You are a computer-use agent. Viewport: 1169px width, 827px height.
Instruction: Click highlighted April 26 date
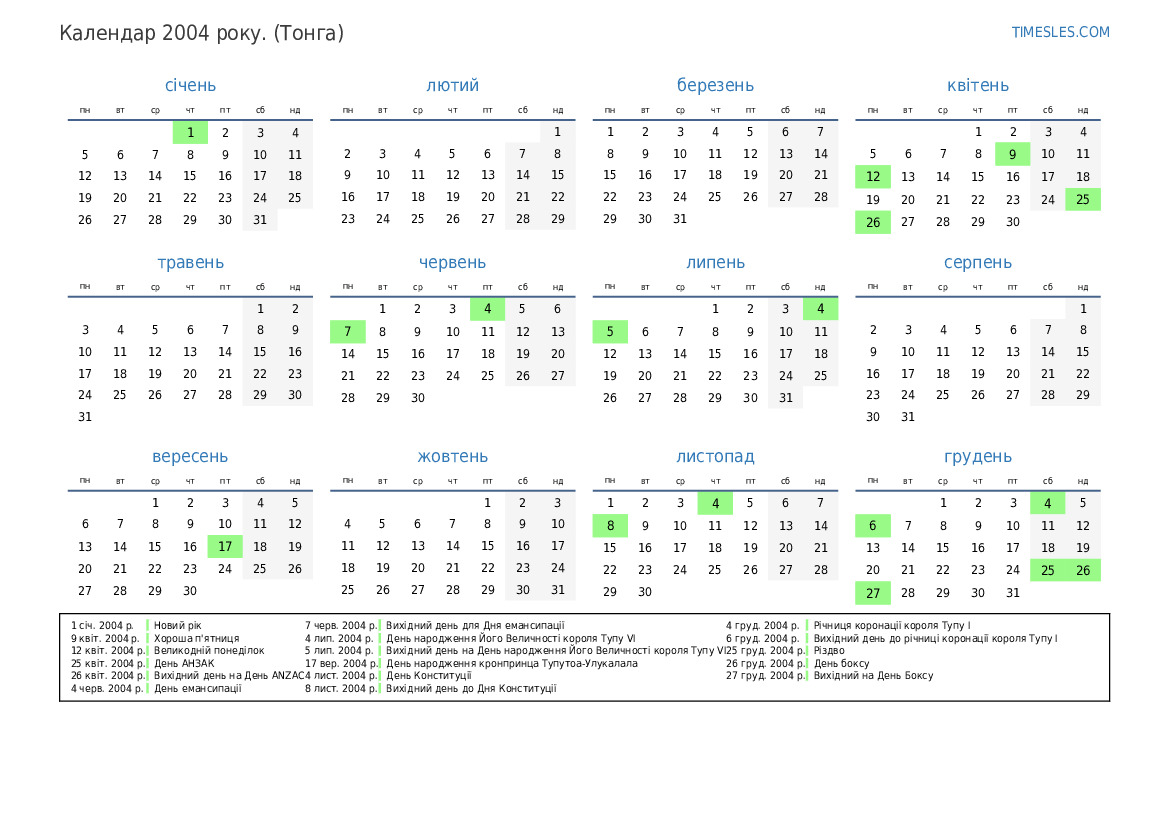click(873, 222)
